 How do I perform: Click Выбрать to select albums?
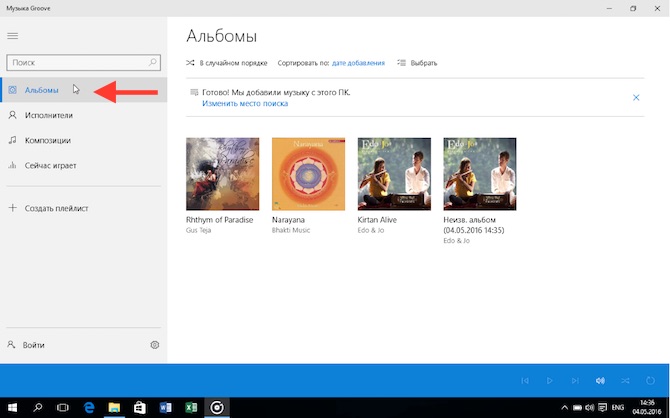click(x=417, y=63)
